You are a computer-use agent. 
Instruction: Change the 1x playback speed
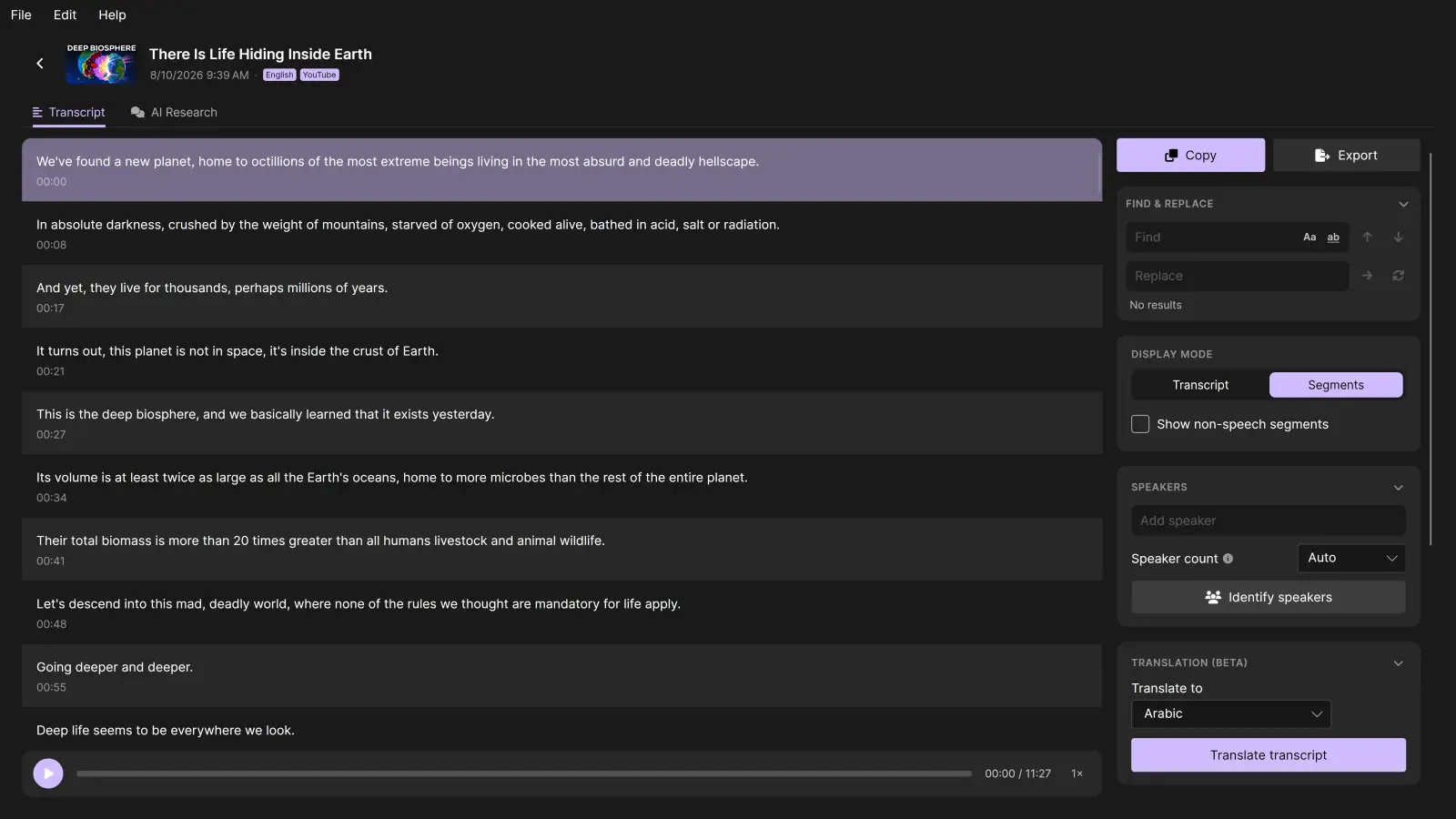1077,773
